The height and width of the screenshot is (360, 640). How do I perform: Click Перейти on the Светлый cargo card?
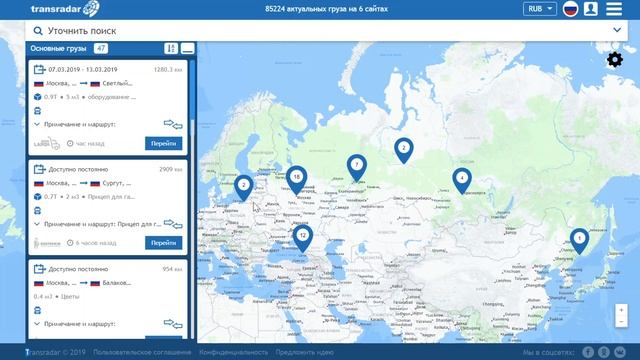tap(164, 143)
